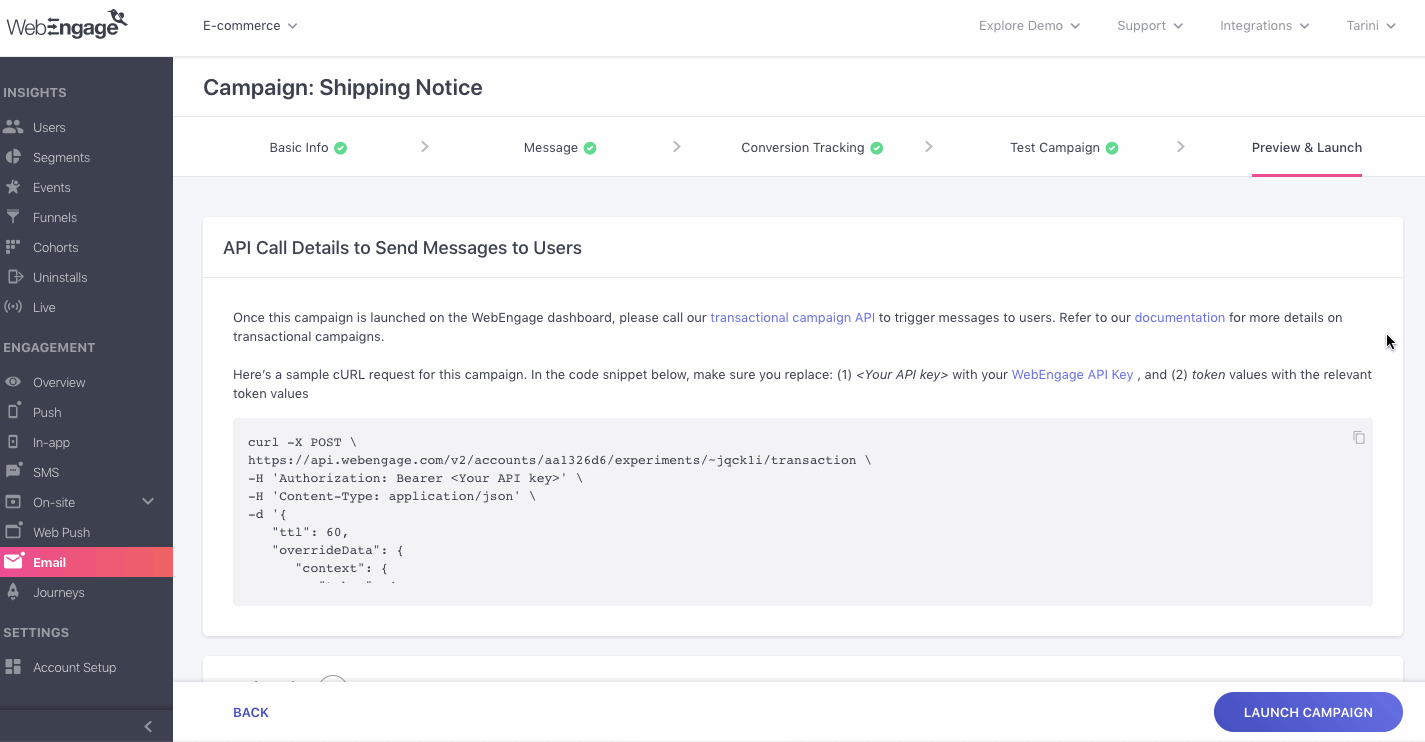This screenshot has width=1425, height=742.
Task: Open the WebEngage API Key link
Action: pyautogui.click(x=1072, y=374)
